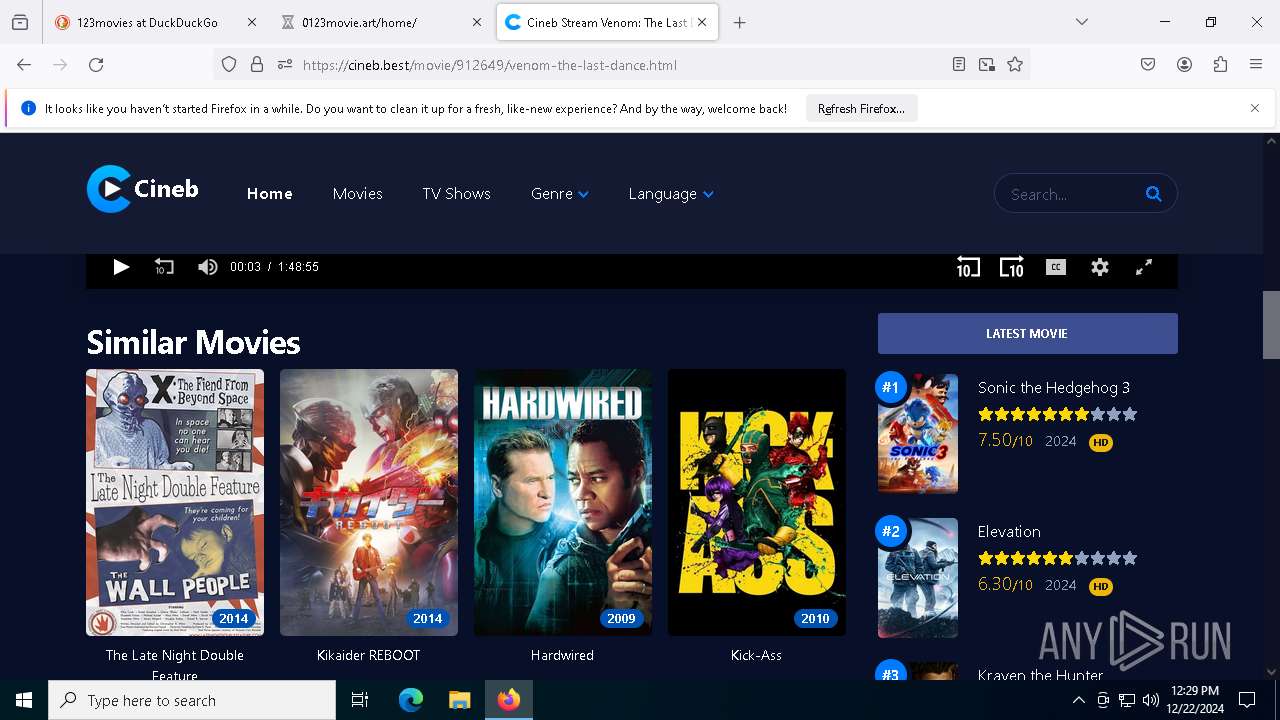Go to the Home menu item
Viewport: 1280px width, 720px height.
270,194
